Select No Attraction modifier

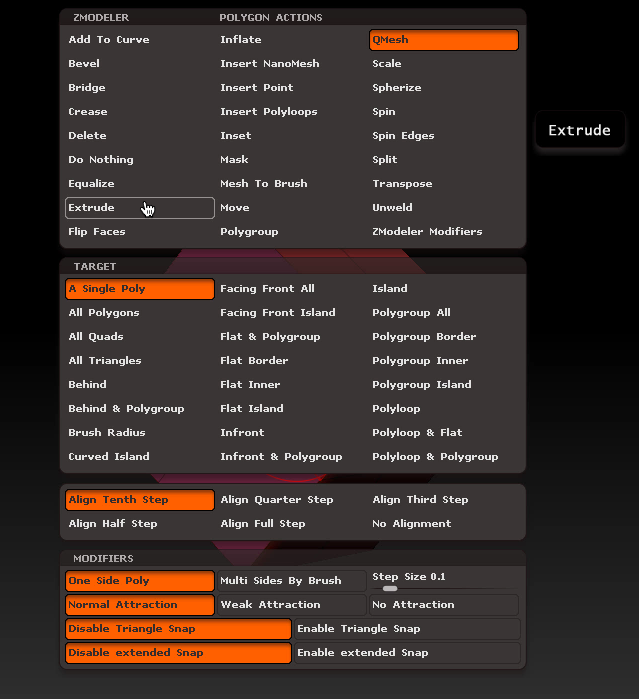click(x=444, y=605)
